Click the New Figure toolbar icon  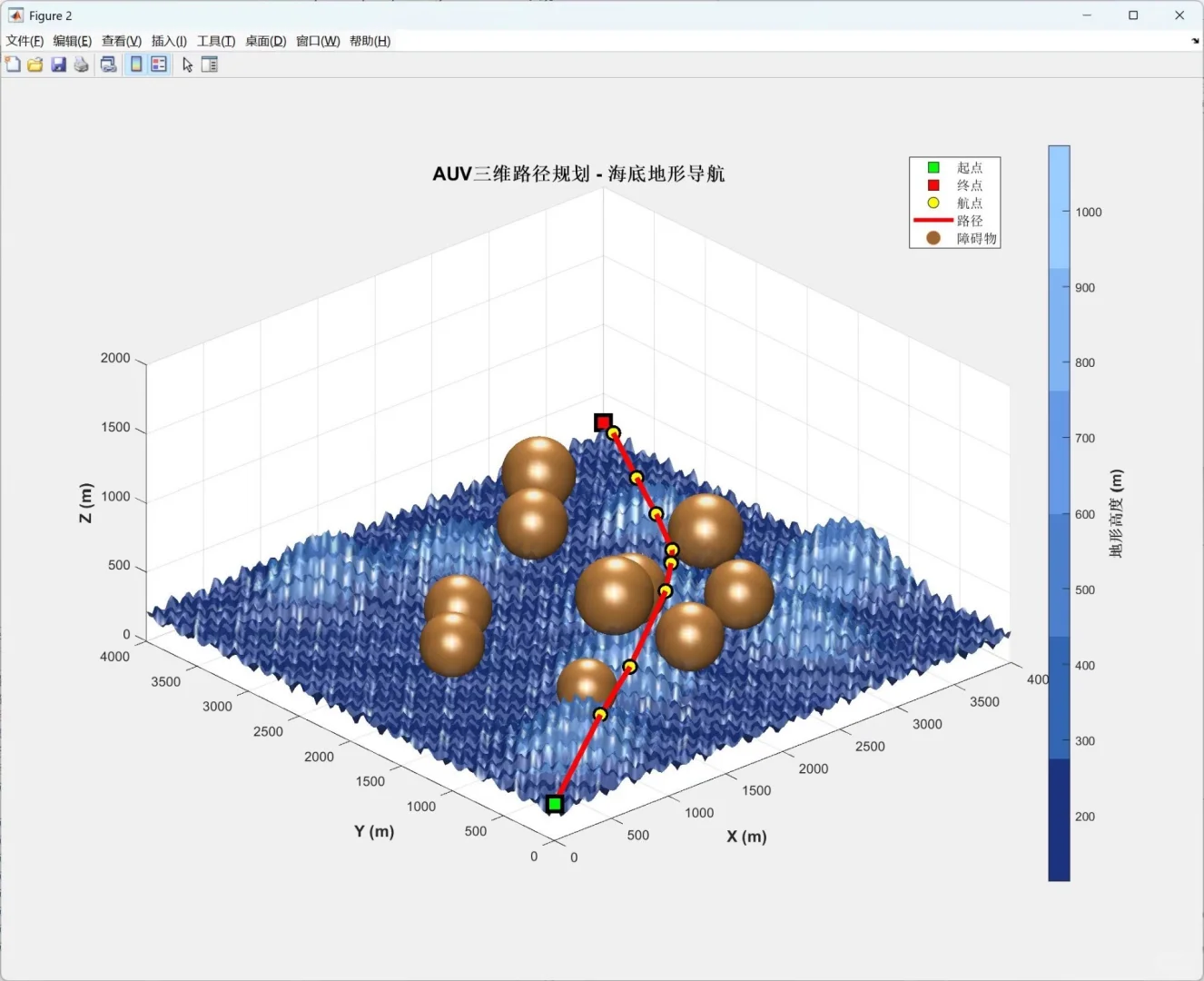click(x=13, y=64)
